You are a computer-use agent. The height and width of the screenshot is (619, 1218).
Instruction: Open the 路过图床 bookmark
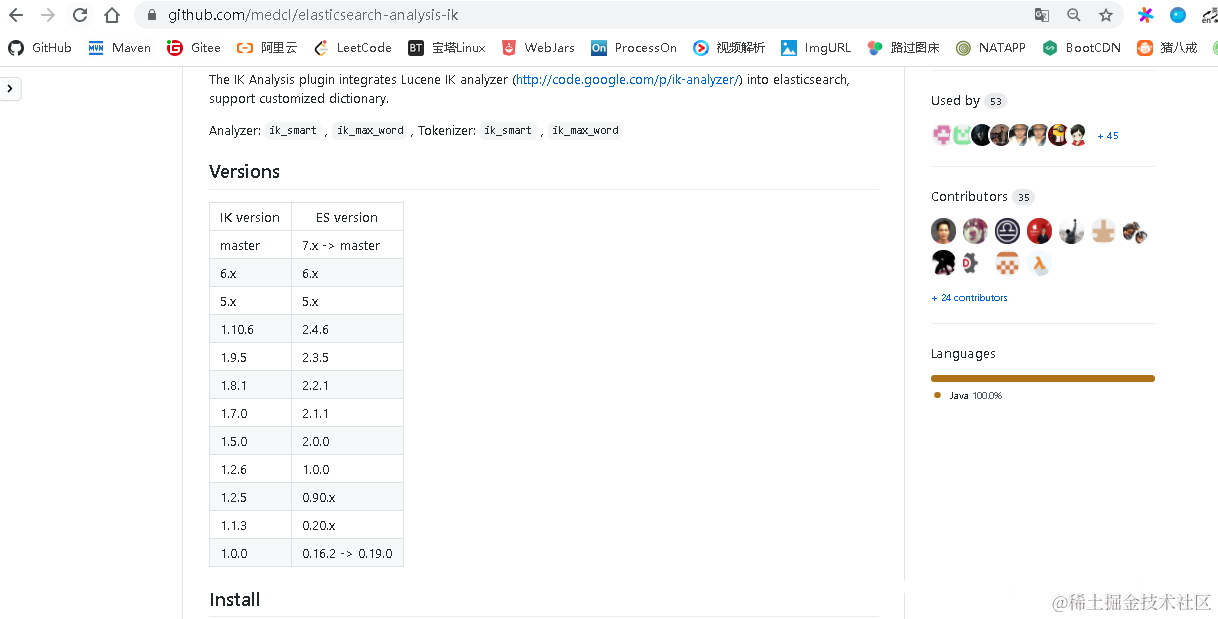pos(903,47)
